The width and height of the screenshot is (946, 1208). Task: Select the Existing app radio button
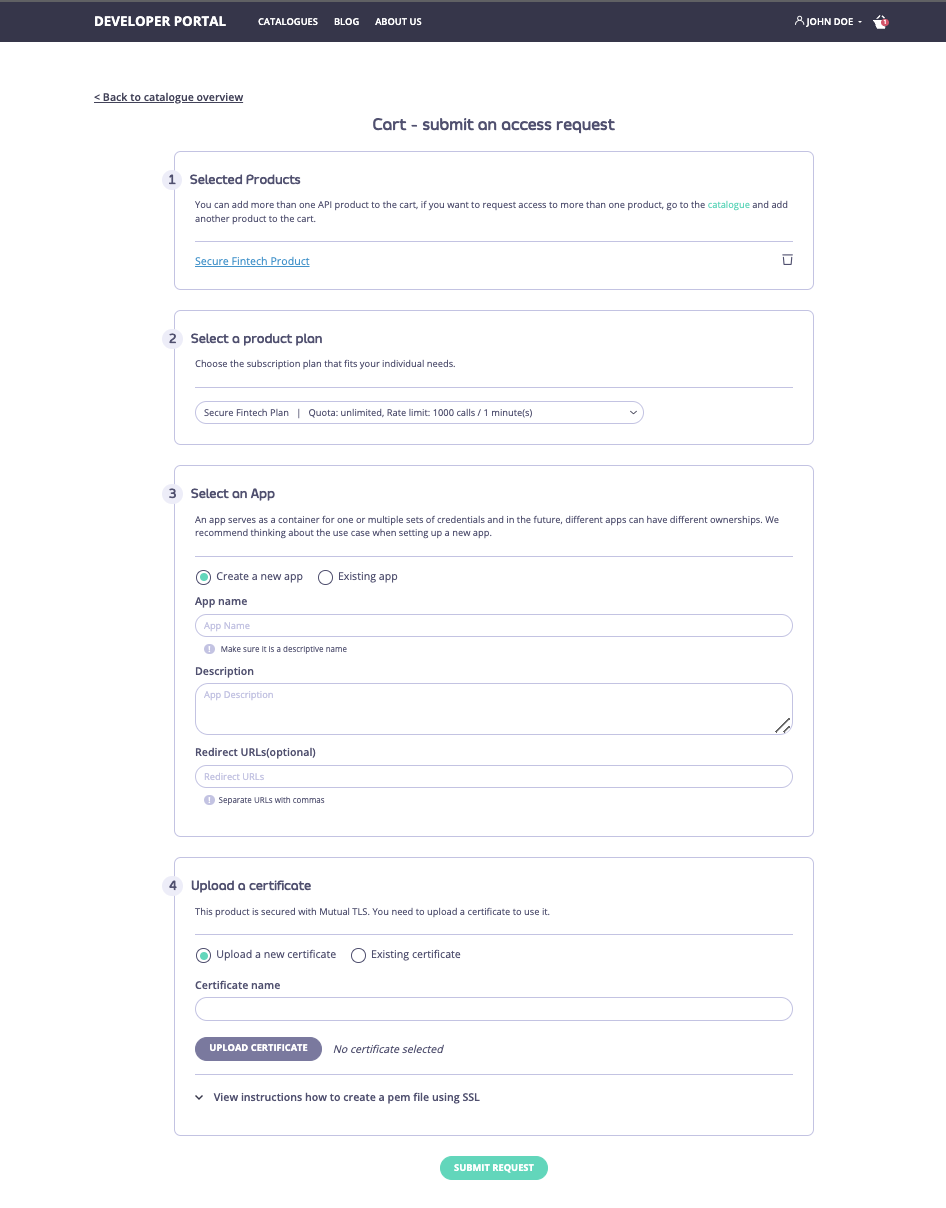325,577
